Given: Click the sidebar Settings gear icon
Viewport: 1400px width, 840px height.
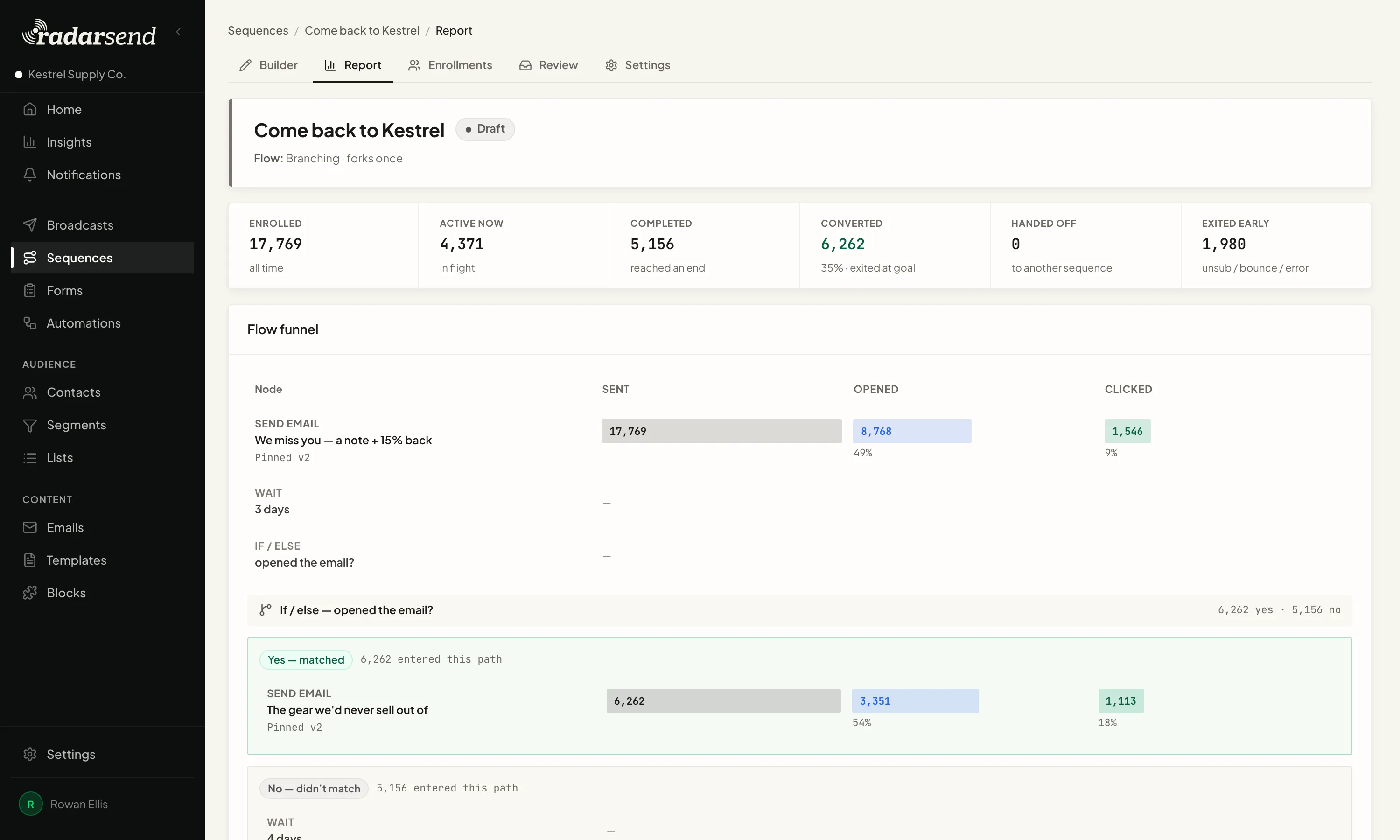Looking at the screenshot, I should (x=30, y=754).
